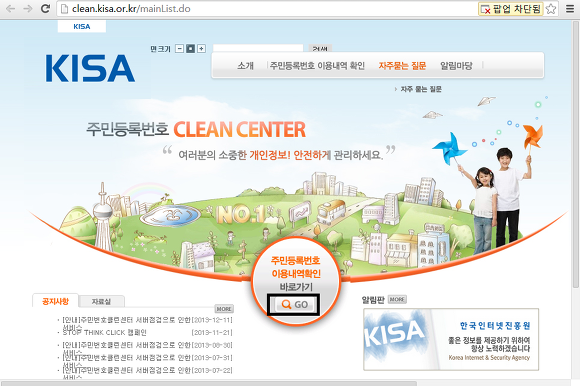Image resolution: width=580 pixels, height=386 pixels.
Task: Click MORE button beside 알림판
Action: click(397, 299)
